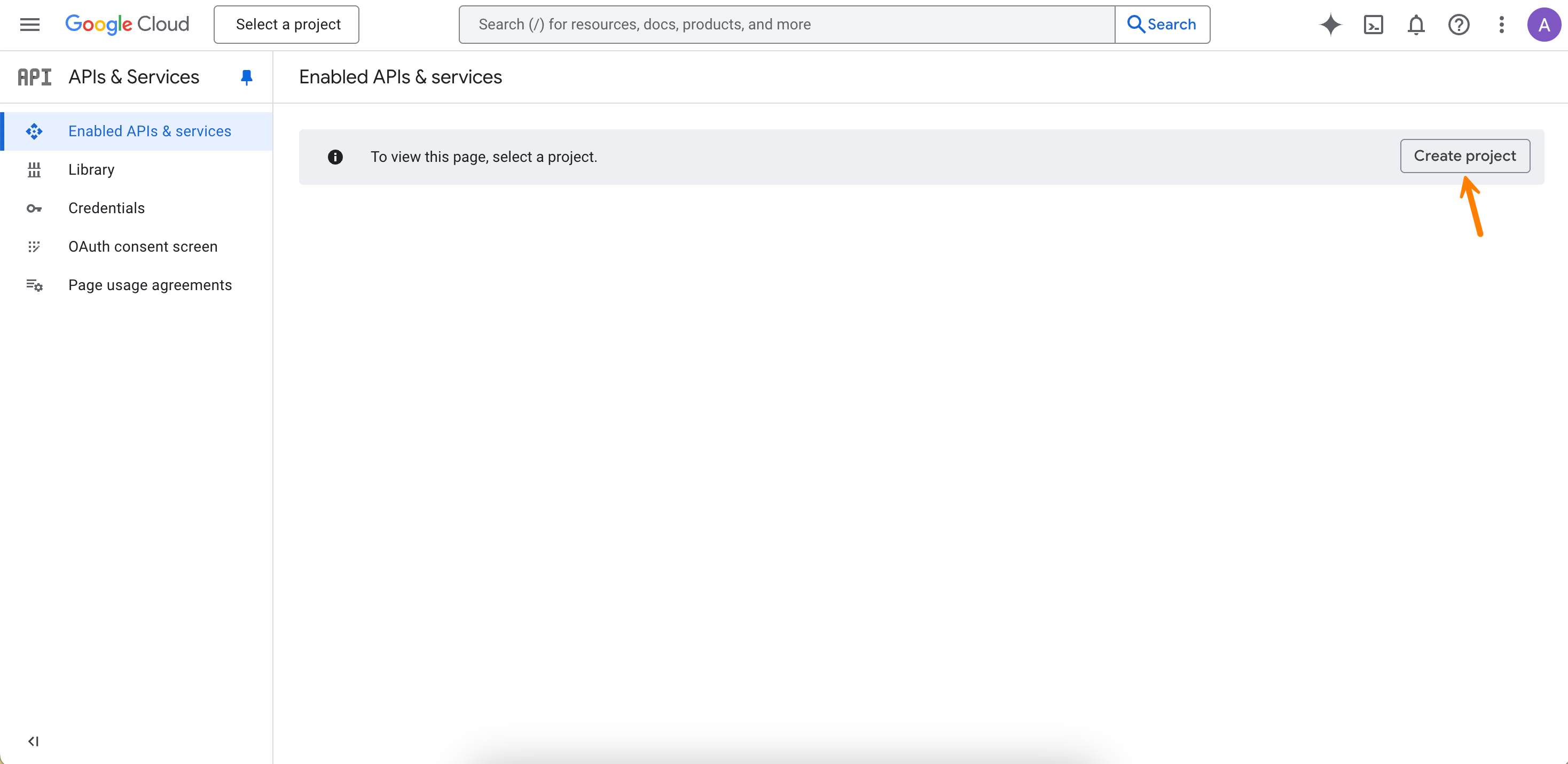Open the Select a project picker

[x=287, y=25]
